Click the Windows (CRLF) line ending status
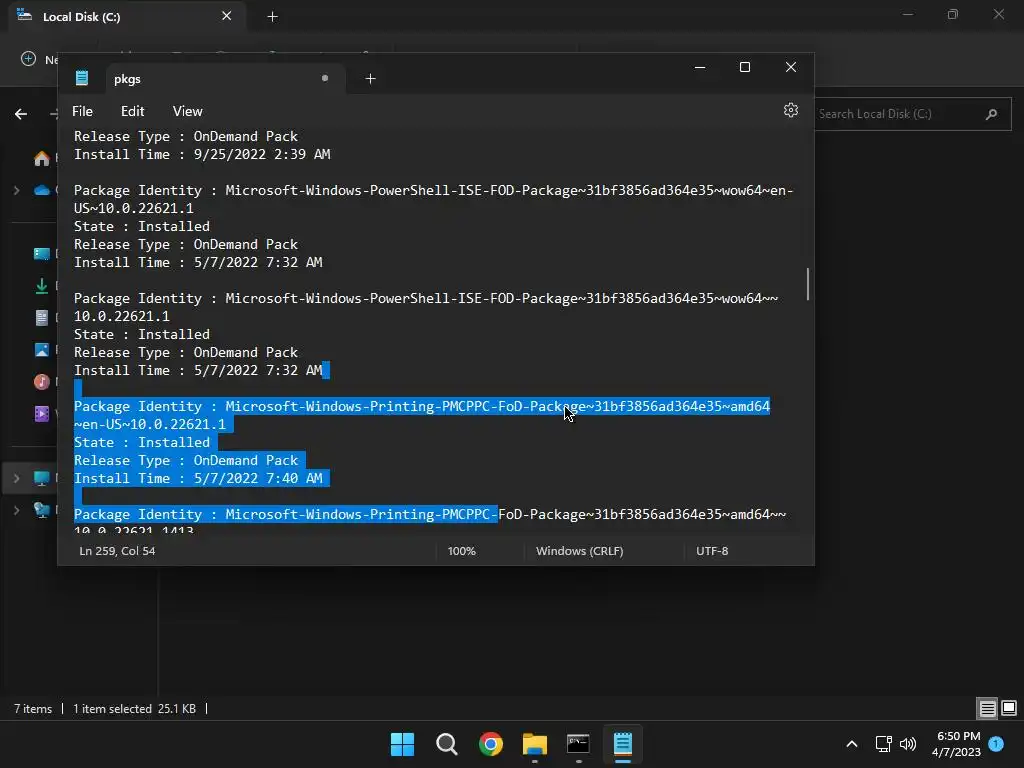The width and height of the screenshot is (1024, 768). [579, 551]
